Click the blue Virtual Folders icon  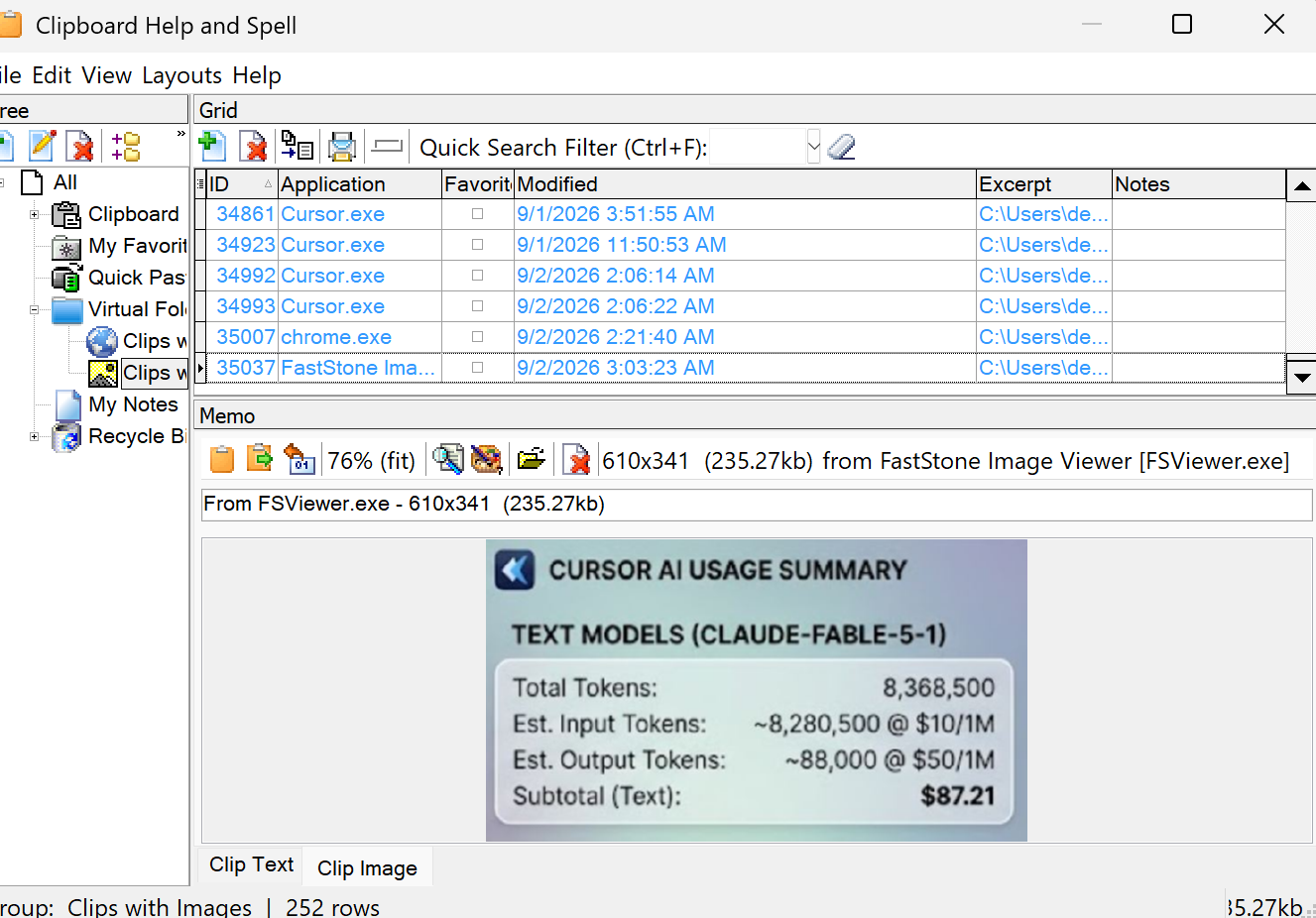66,310
